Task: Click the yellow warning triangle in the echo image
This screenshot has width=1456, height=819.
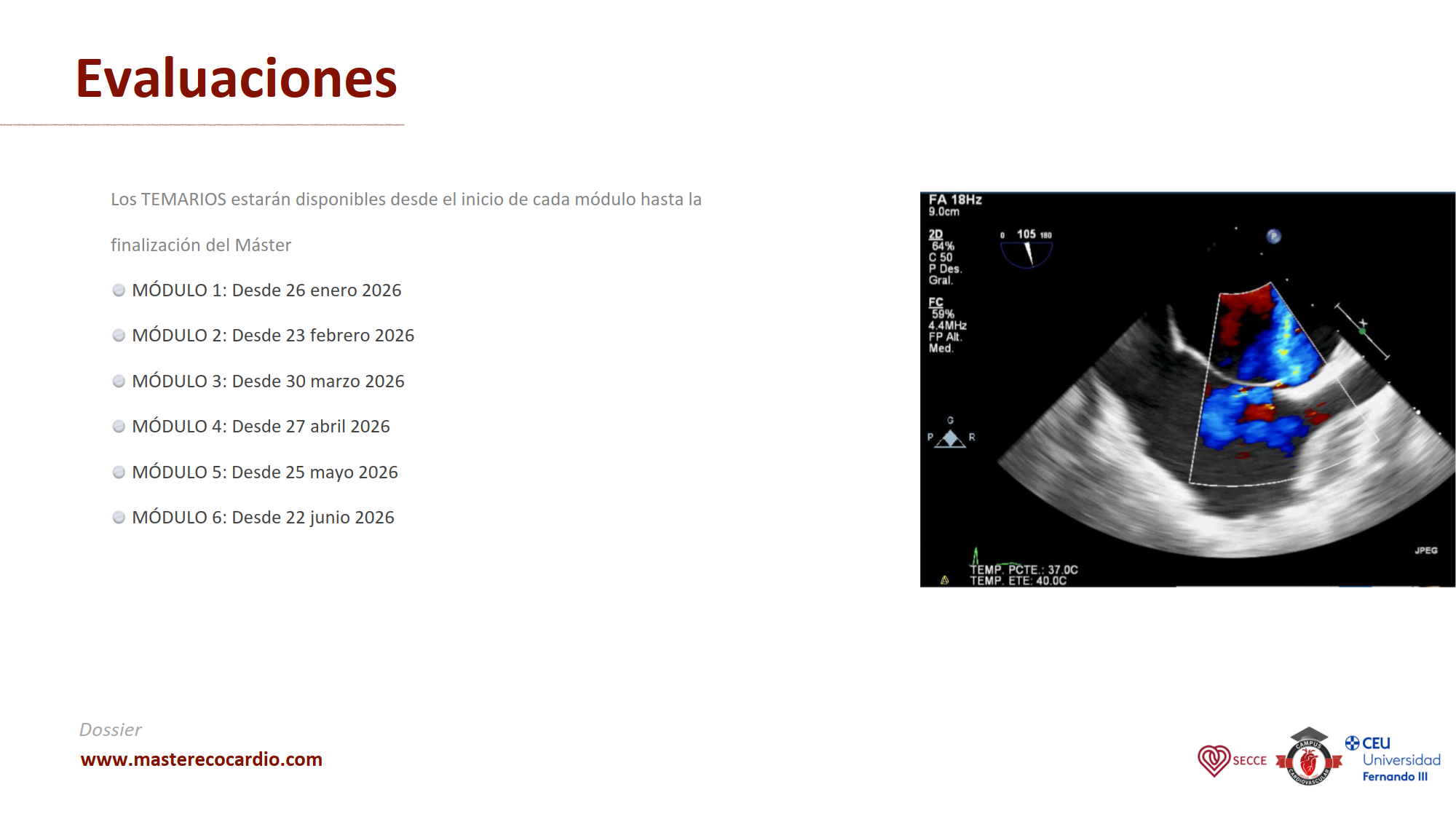Action: [945, 580]
